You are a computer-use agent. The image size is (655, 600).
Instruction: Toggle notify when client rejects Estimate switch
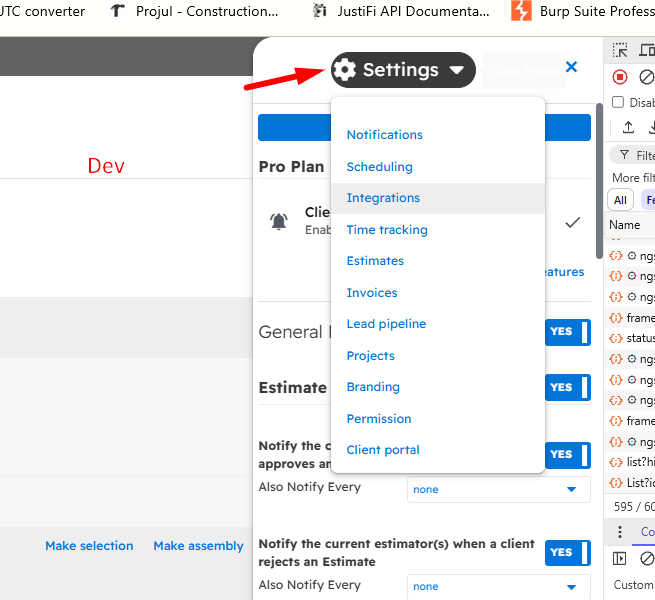[568, 553]
